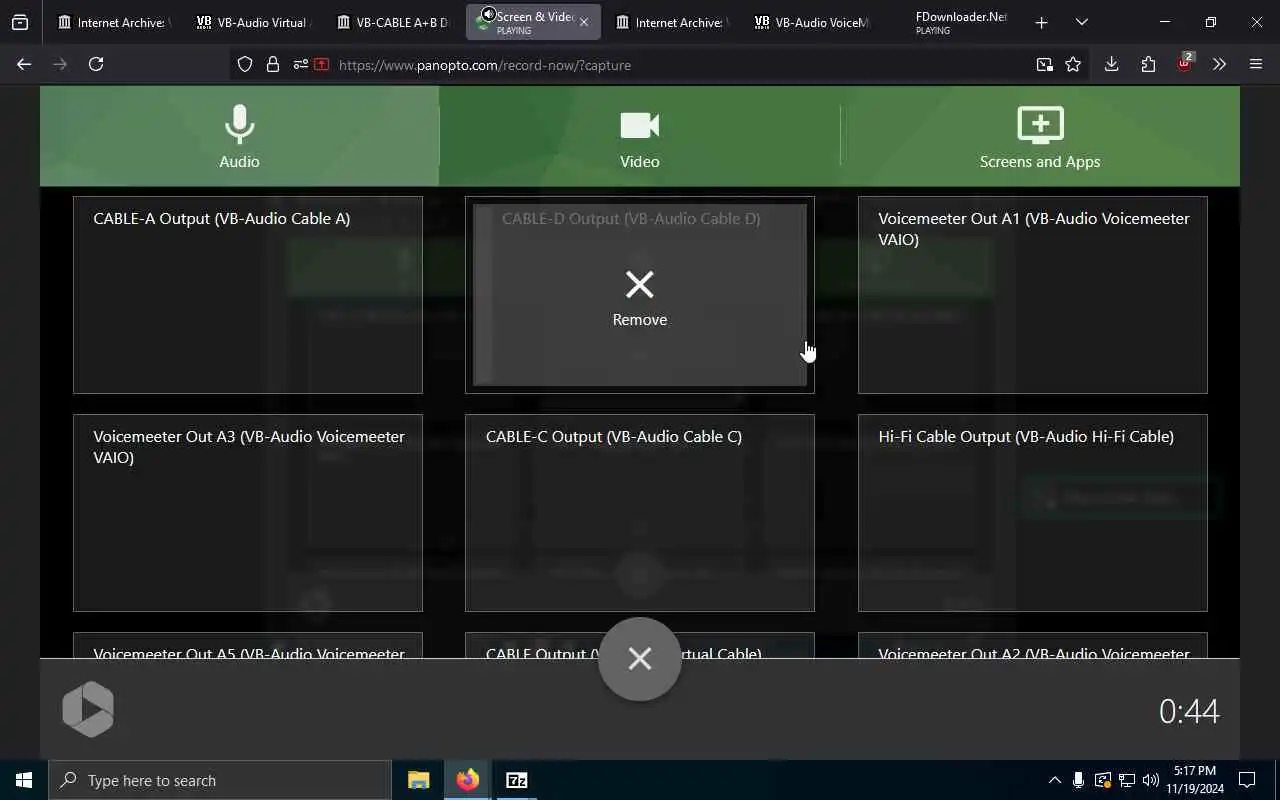
Task: Select Voicemeeter Out A1 audio source
Action: (x=1033, y=295)
